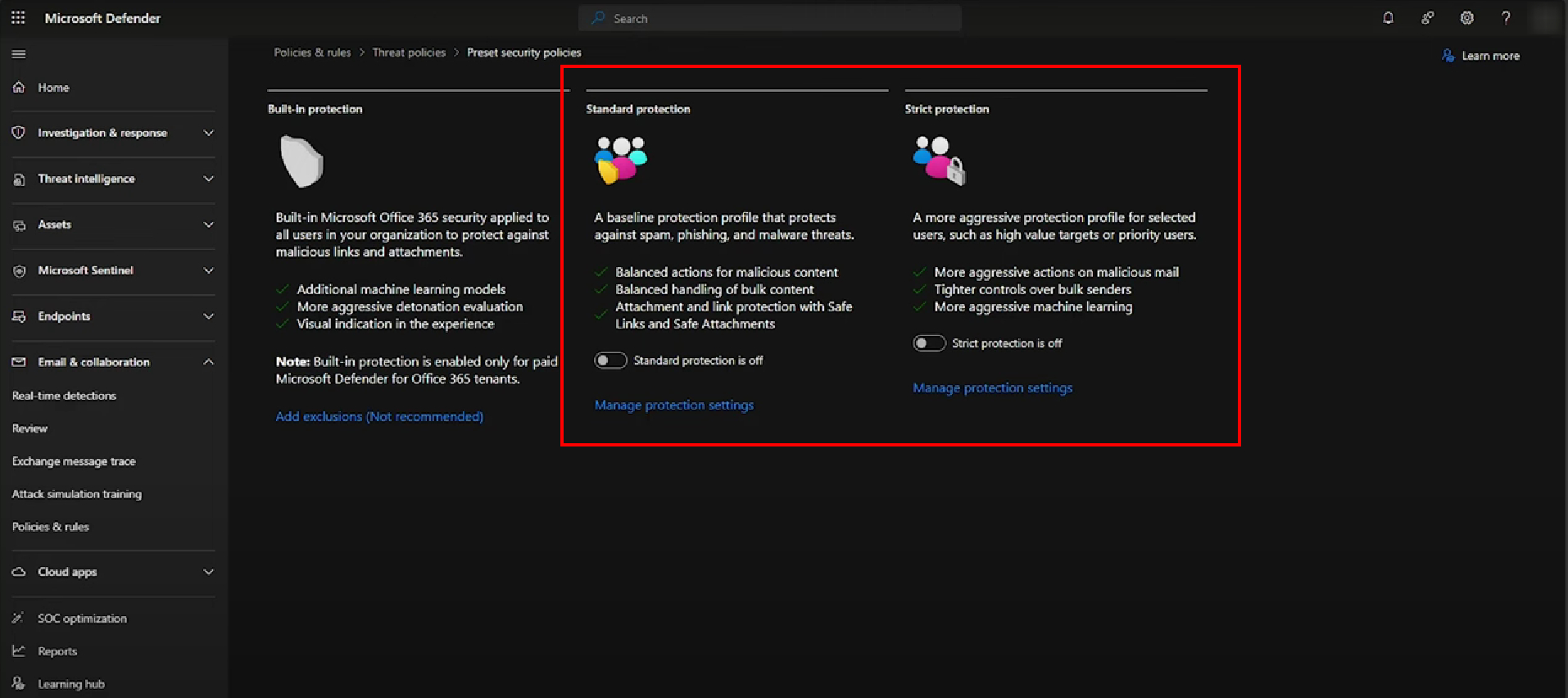The width and height of the screenshot is (1568, 698).
Task: Turn on Strict protection toggle
Action: click(929, 343)
